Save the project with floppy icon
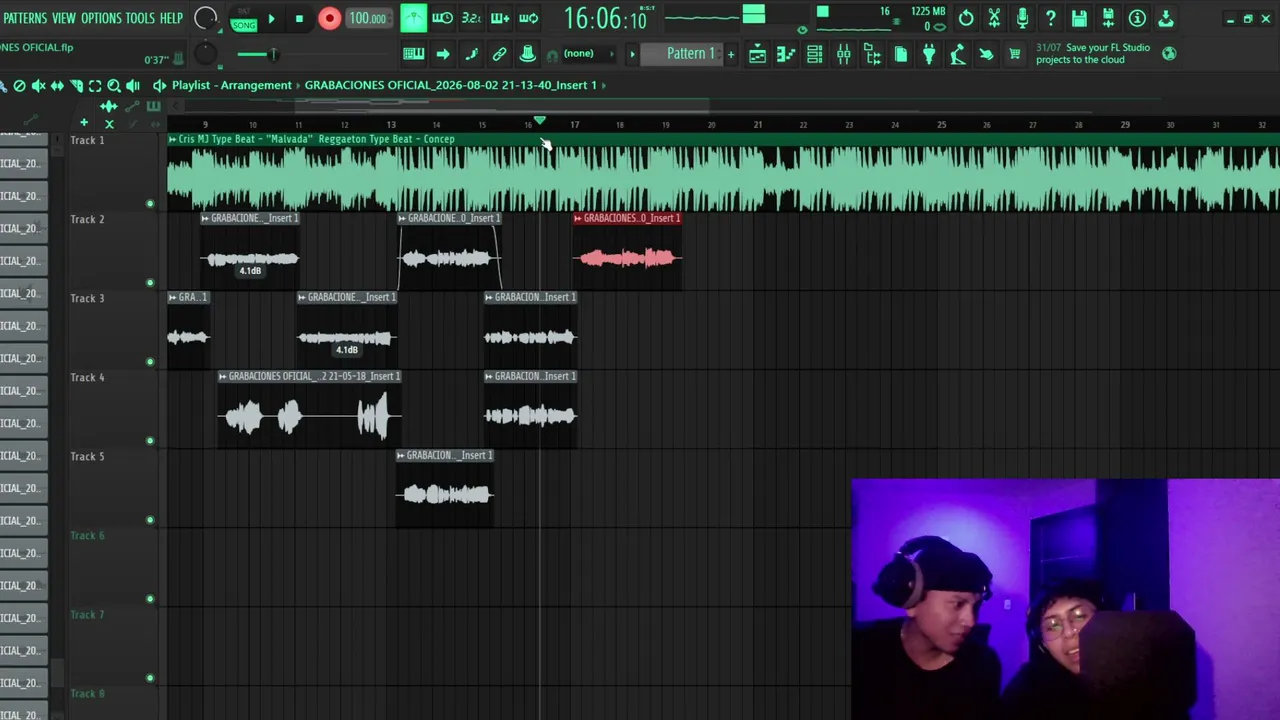This screenshot has width=1280, height=720. (1079, 18)
